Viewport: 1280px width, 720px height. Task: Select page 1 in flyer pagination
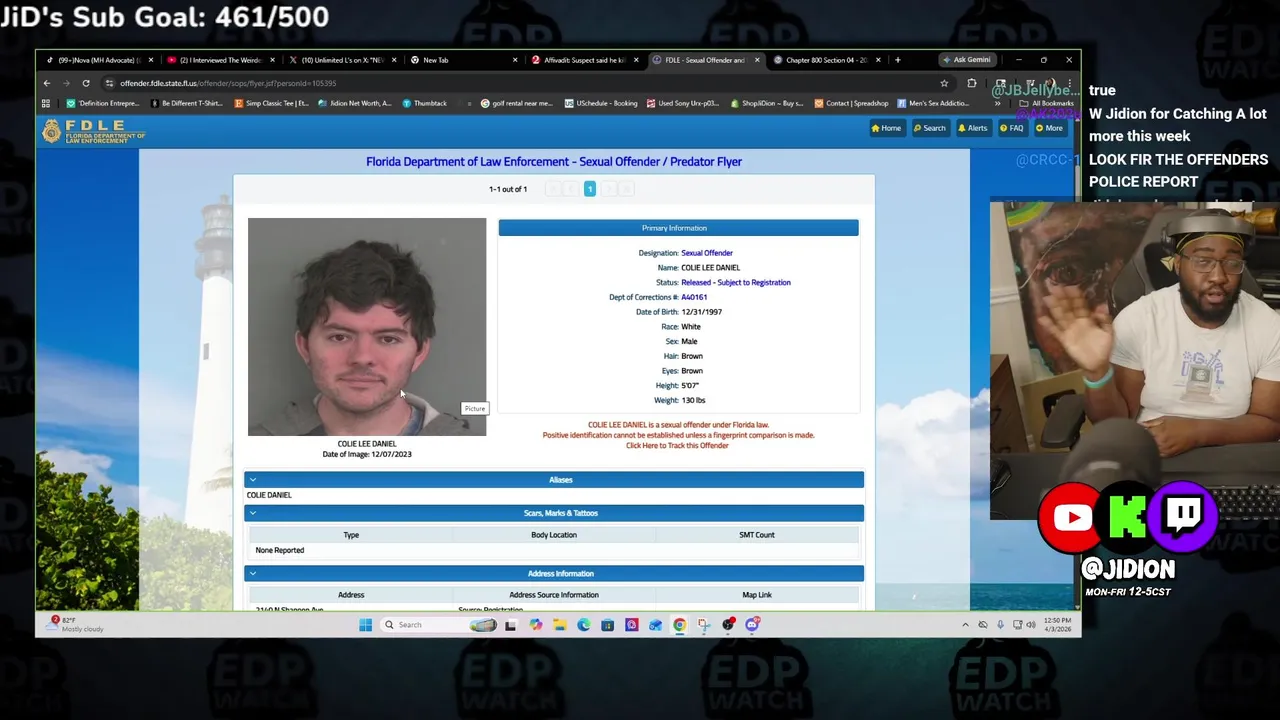tap(590, 189)
